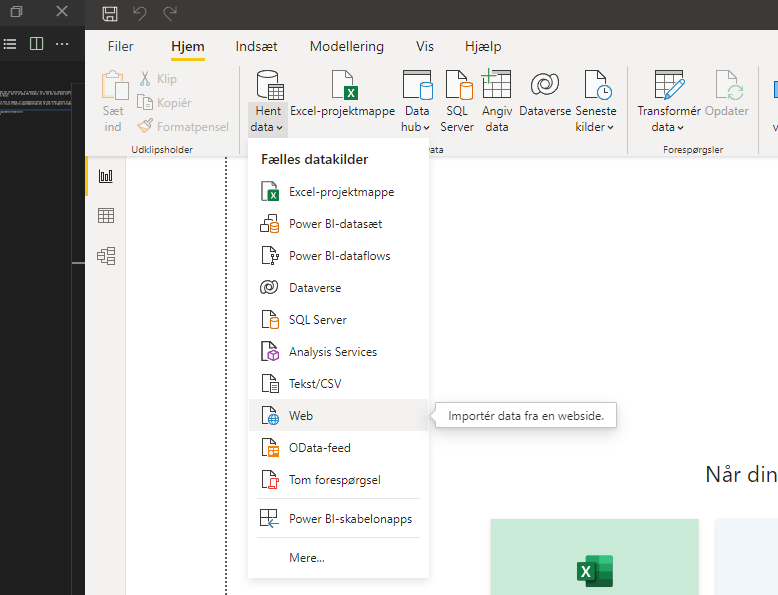Choose Excel-projektmappe from Fælles datakilder menu

coord(338,192)
